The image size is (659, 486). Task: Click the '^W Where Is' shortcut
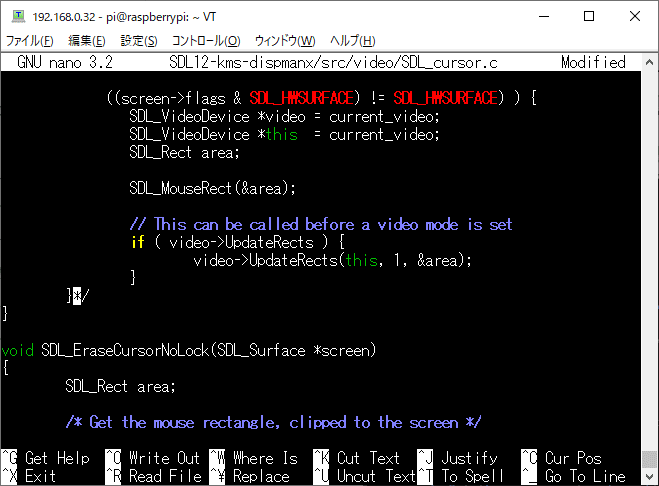pyautogui.click(x=253, y=458)
